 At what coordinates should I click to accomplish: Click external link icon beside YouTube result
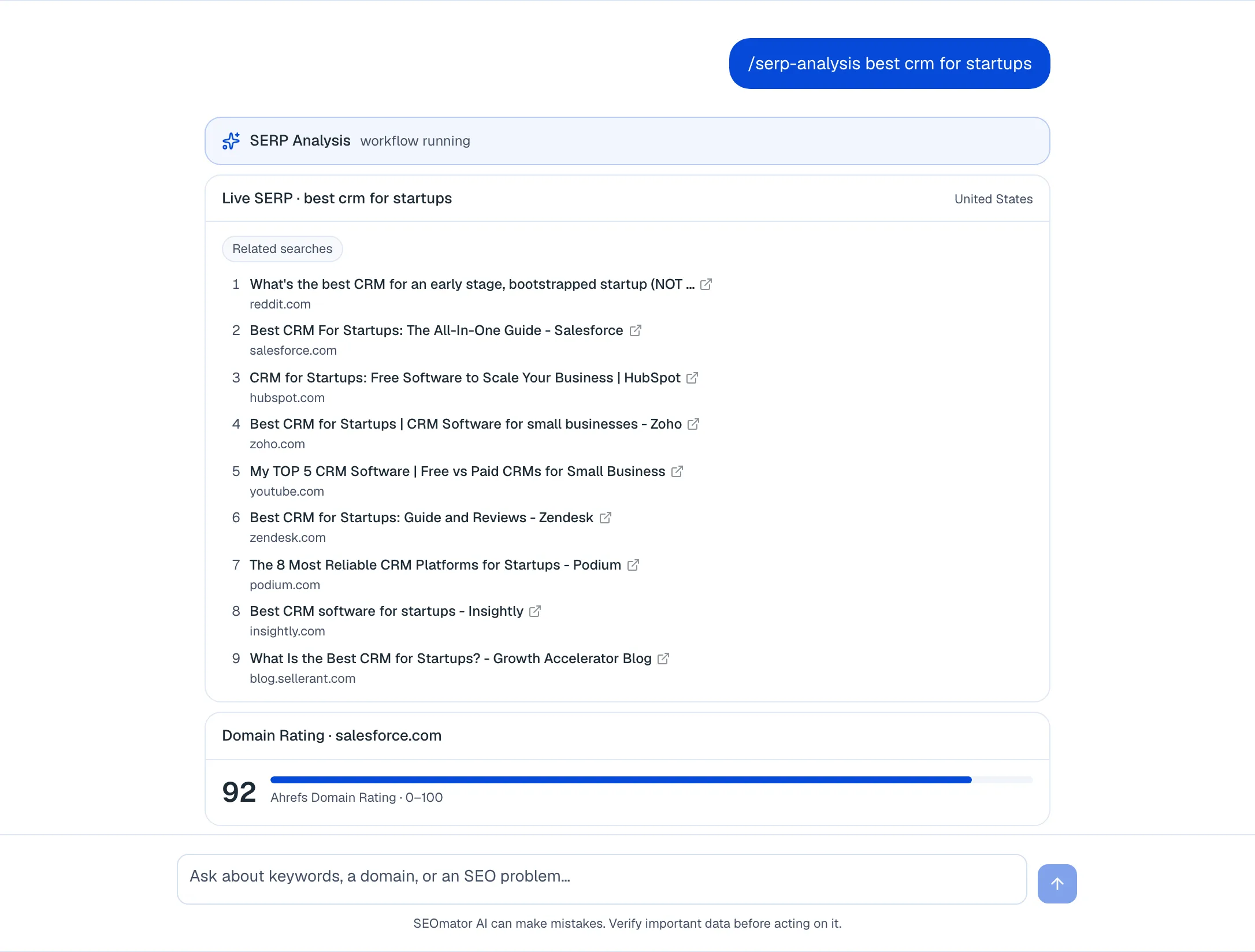[677, 471]
